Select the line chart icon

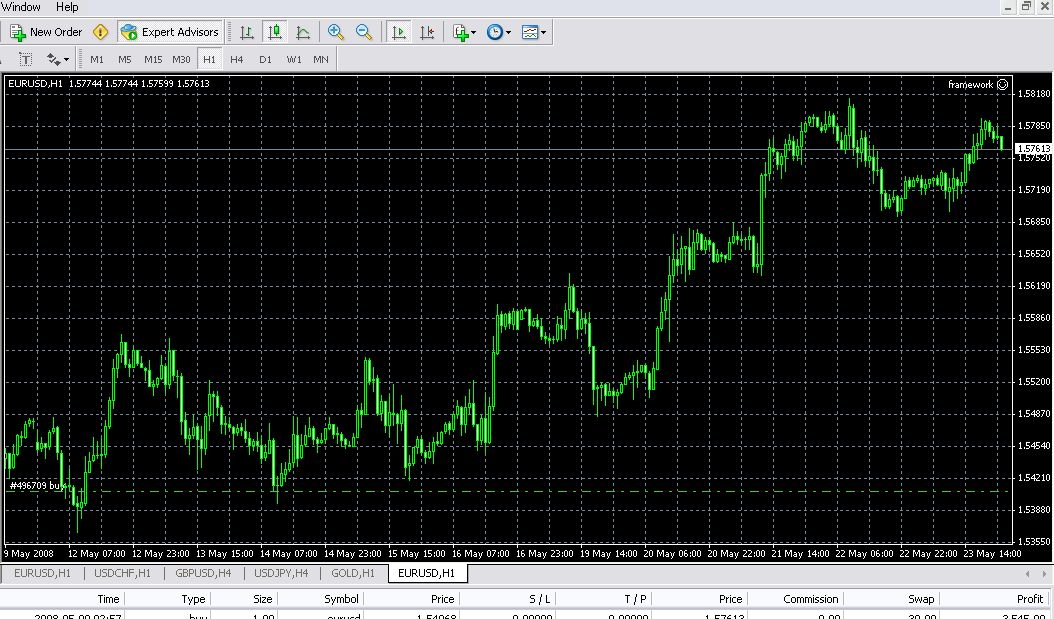pos(303,32)
